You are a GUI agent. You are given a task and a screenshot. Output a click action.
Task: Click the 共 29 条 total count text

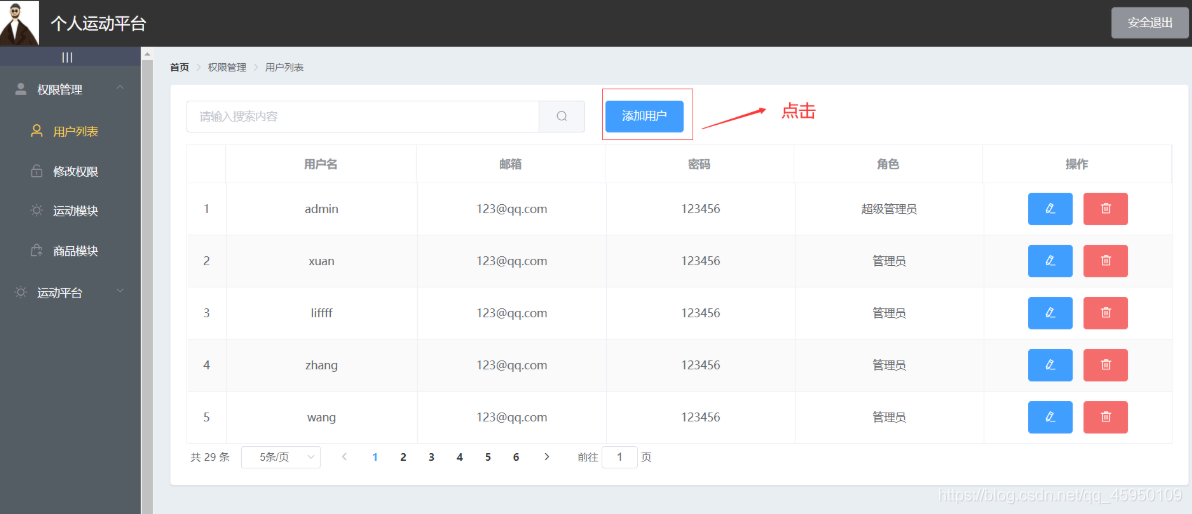210,457
